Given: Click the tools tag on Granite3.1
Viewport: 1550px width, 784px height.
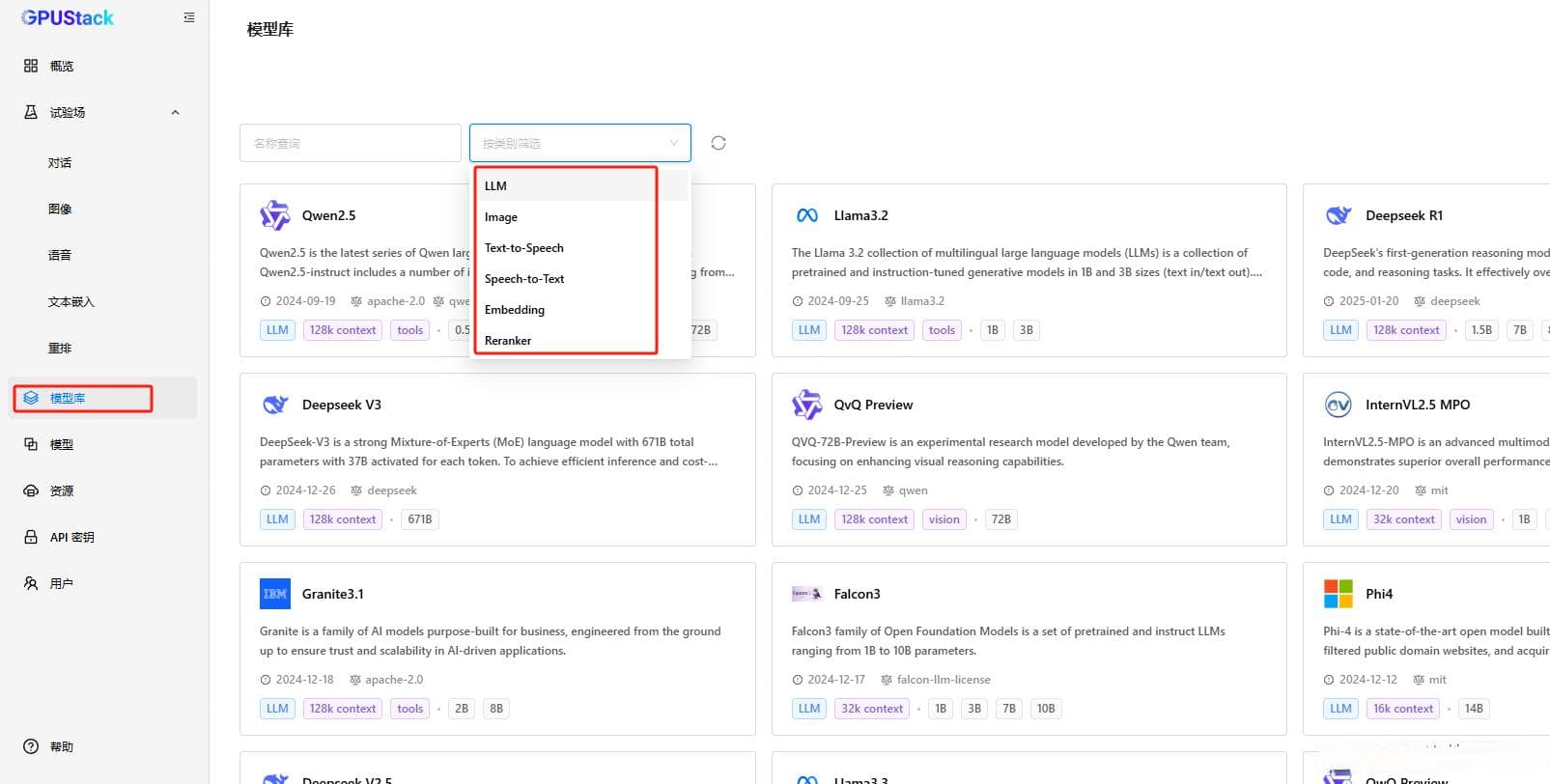Looking at the screenshot, I should pos(410,709).
